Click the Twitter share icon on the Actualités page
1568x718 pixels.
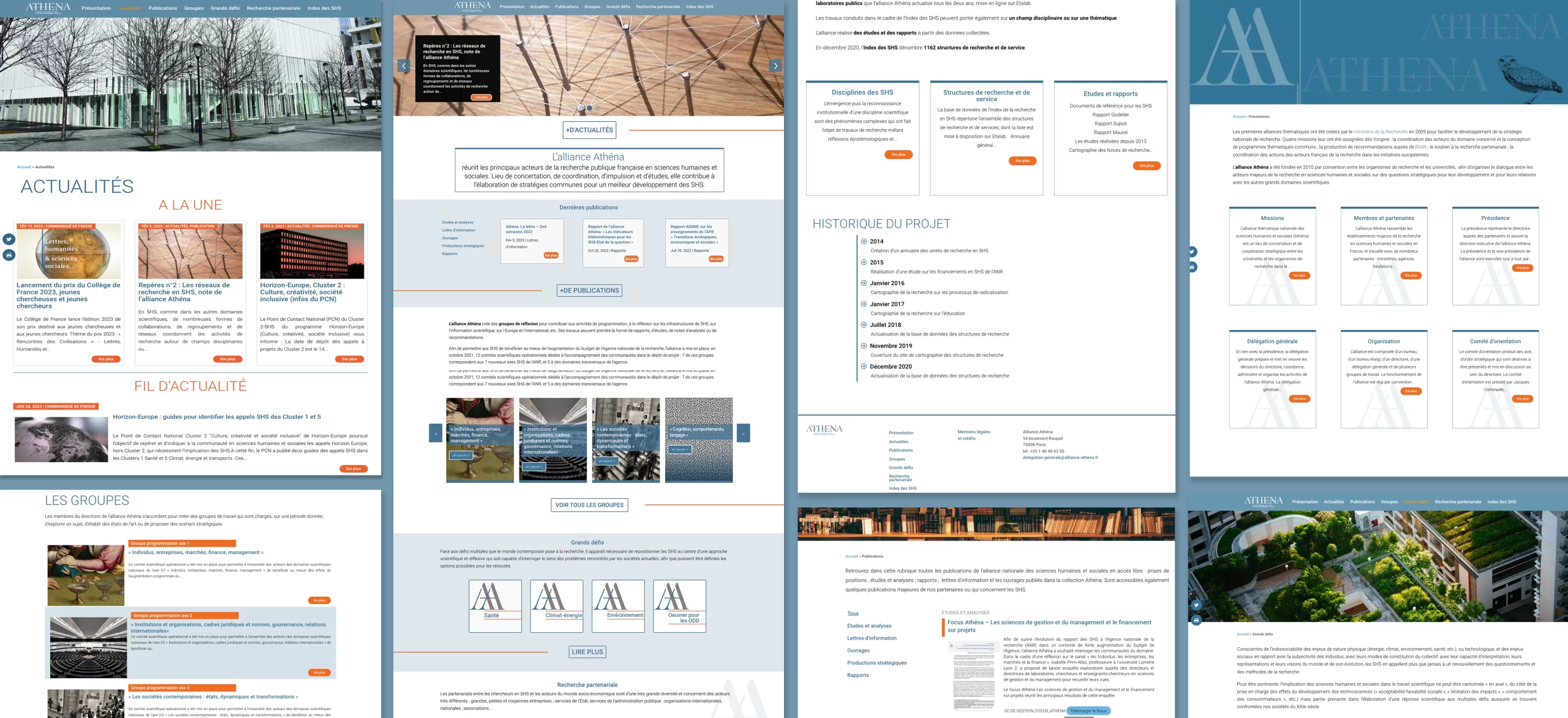(9, 239)
